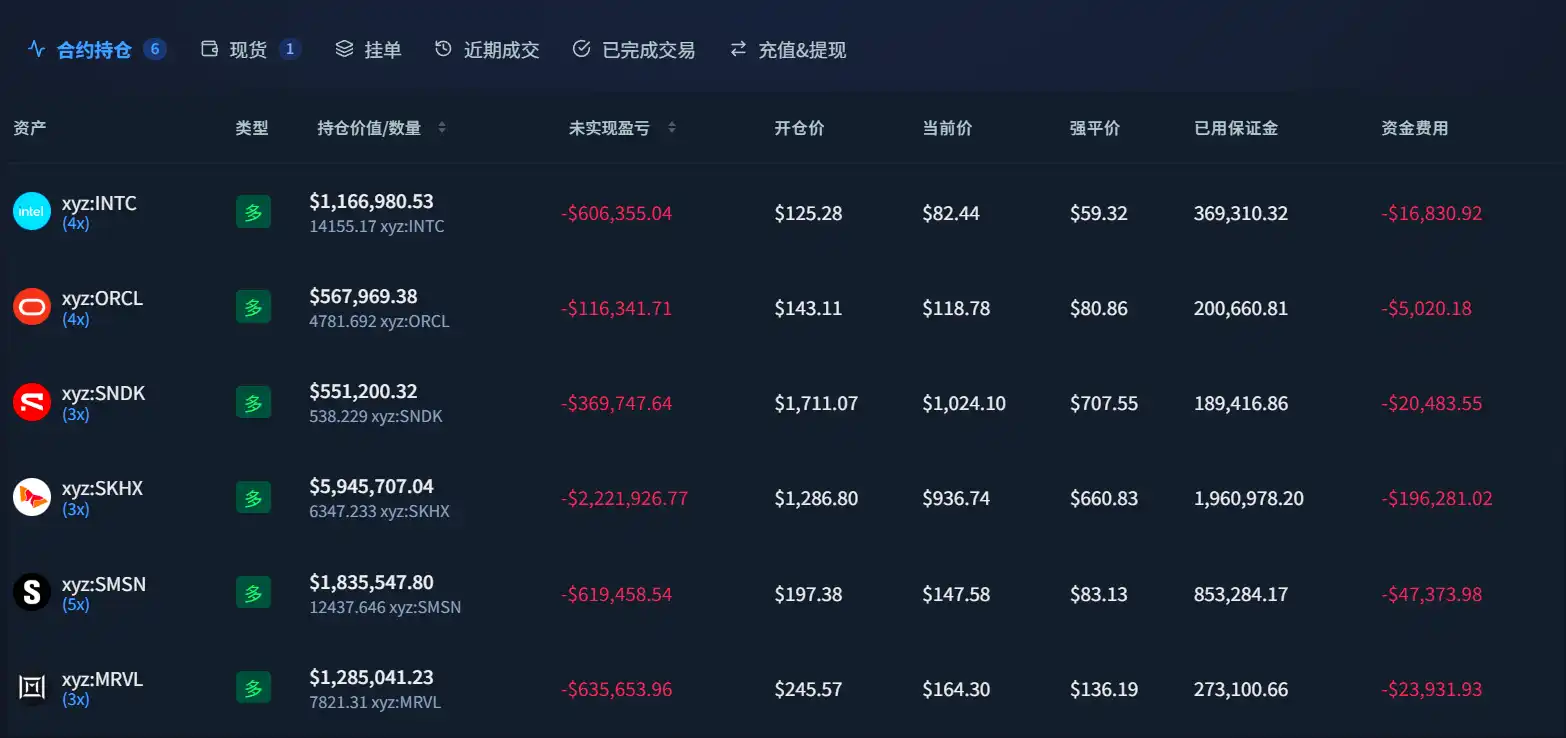Click the $1,711.07 entry price
The width and height of the screenshot is (1566, 738).
(816, 404)
